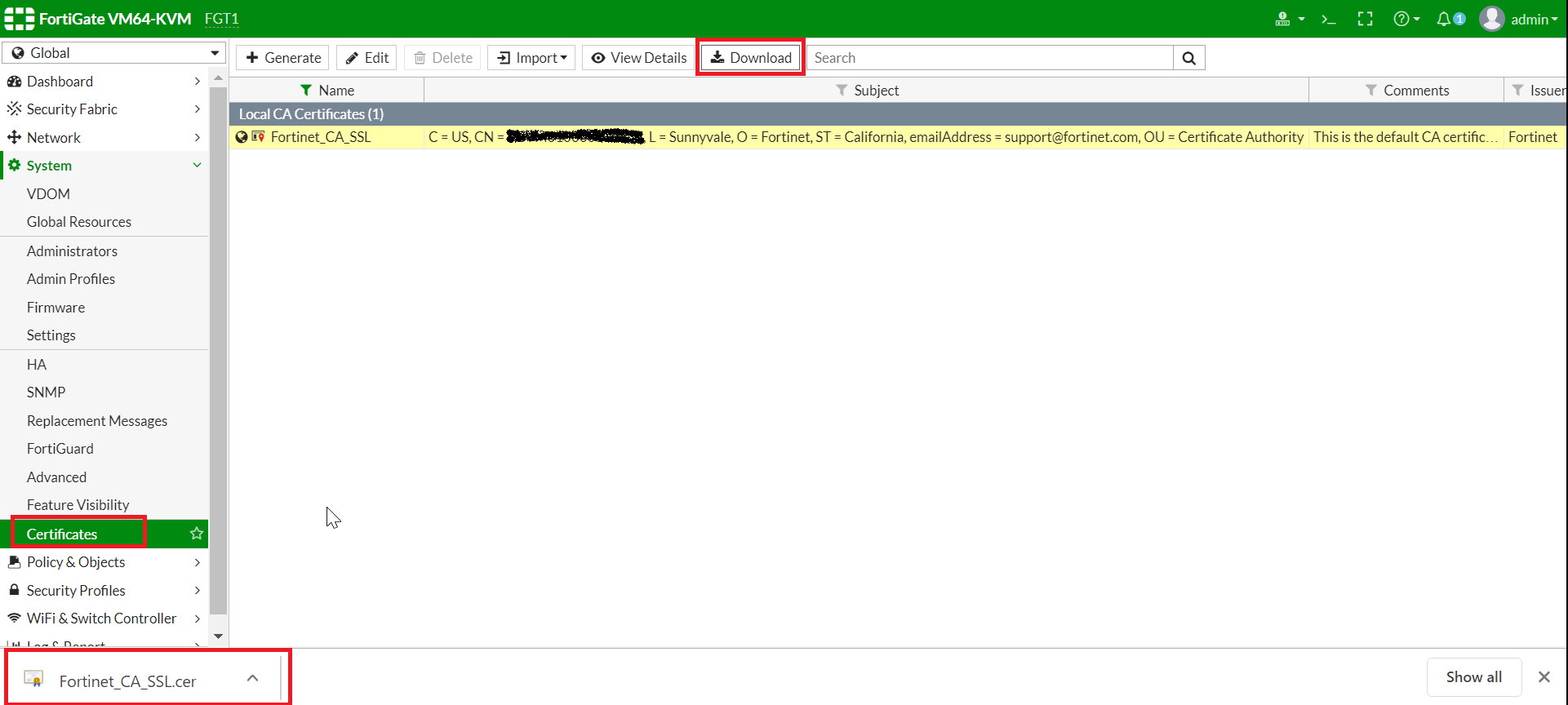Click the Generate button

pyautogui.click(x=282, y=58)
